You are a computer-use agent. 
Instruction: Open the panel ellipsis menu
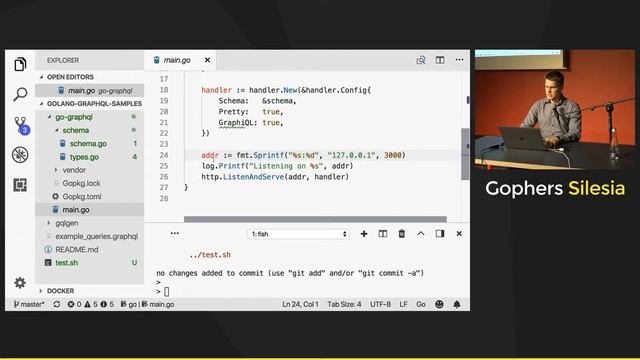(x=175, y=233)
